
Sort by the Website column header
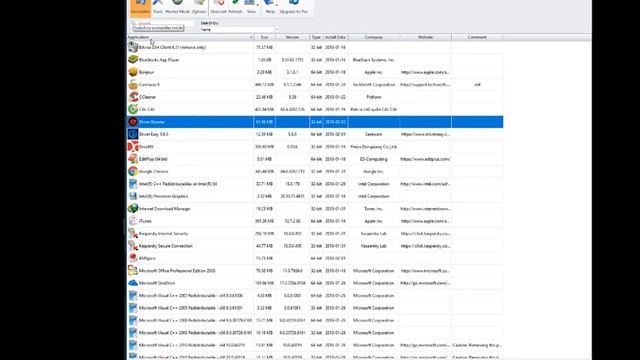pos(425,37)
